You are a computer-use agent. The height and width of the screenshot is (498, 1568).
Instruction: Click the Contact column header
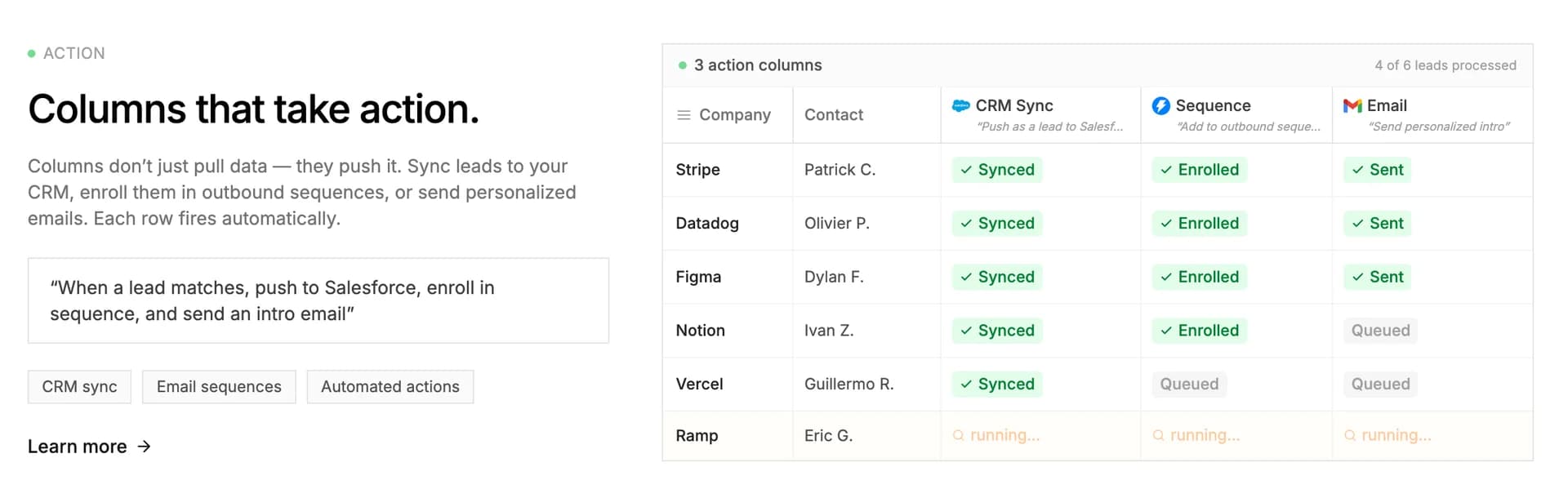(x=834, y=115)
